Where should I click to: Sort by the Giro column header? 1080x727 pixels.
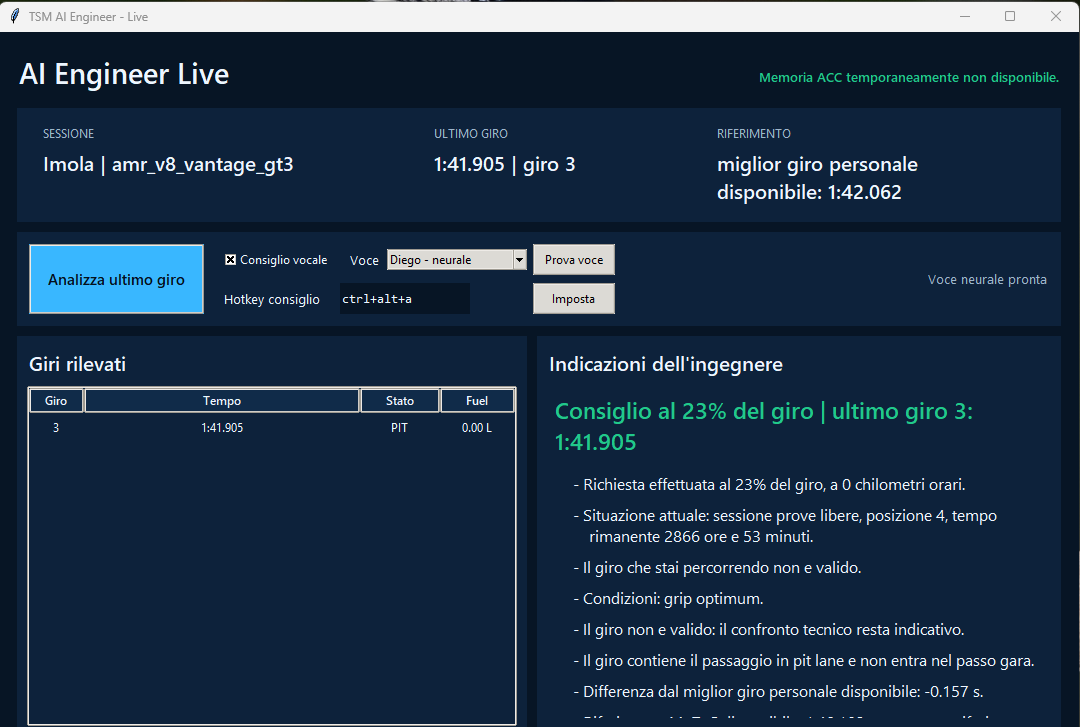[56, 400]
